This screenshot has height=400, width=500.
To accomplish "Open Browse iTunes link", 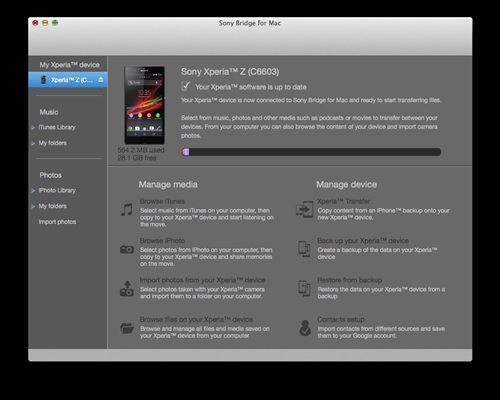I will 162,201.
